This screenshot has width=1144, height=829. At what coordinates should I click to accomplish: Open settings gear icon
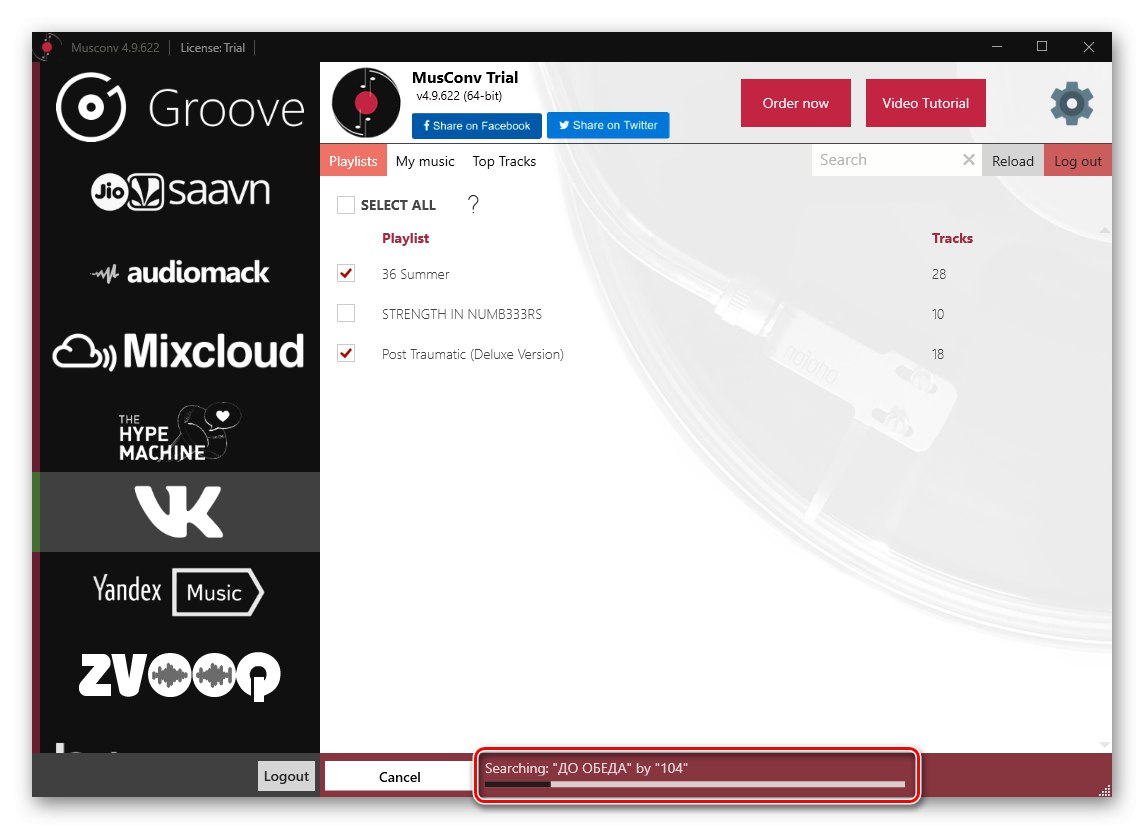[1071, 104]
